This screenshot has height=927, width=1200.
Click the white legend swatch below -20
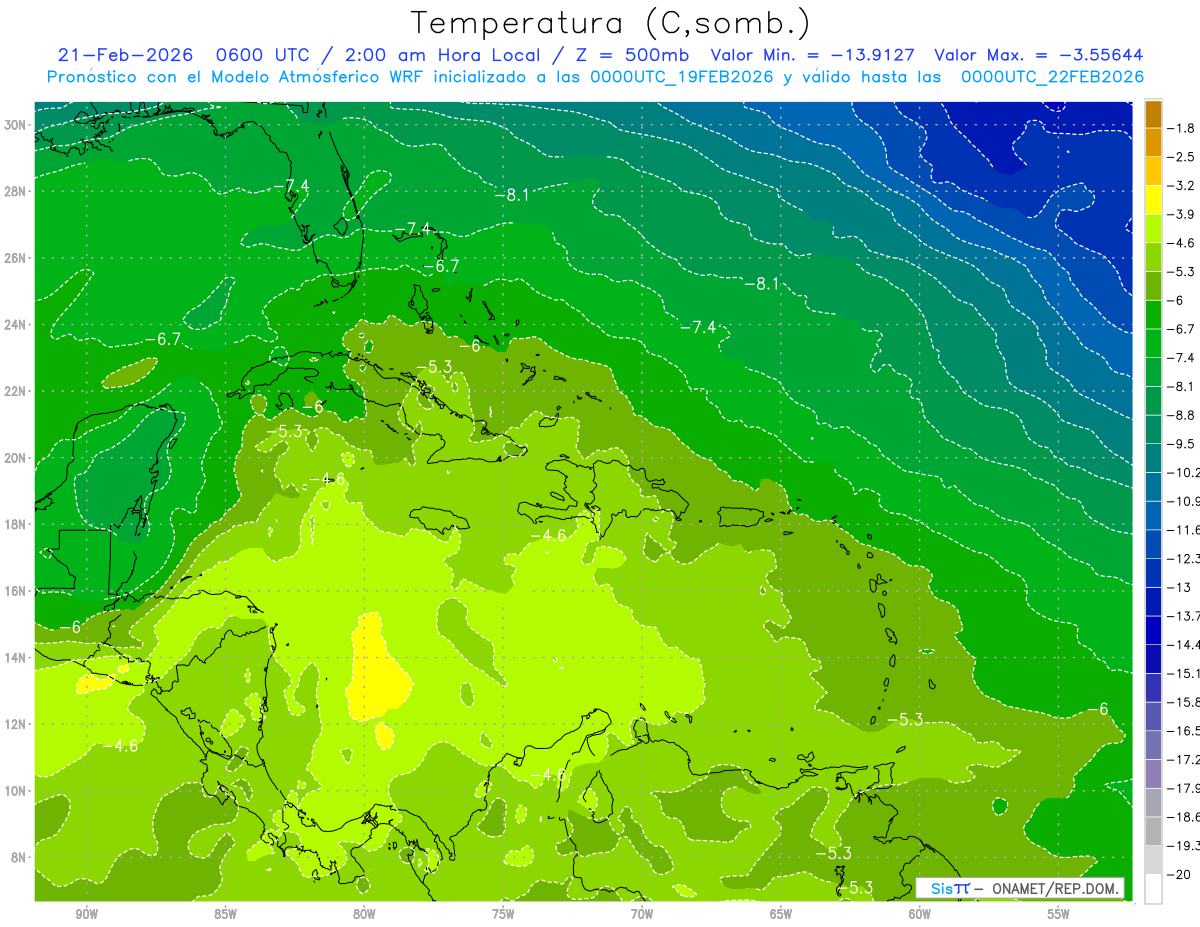tap(1153, 889)
